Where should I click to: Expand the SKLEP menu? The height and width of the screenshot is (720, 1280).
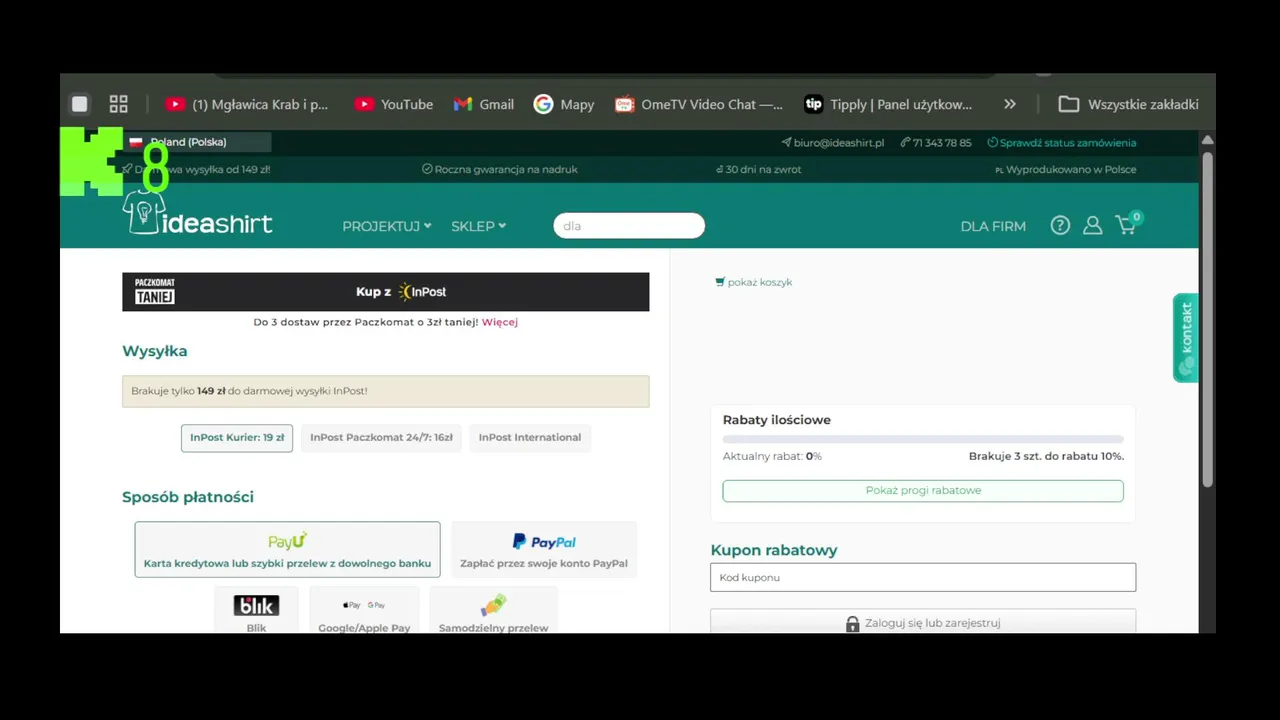(x=478, y=226)
